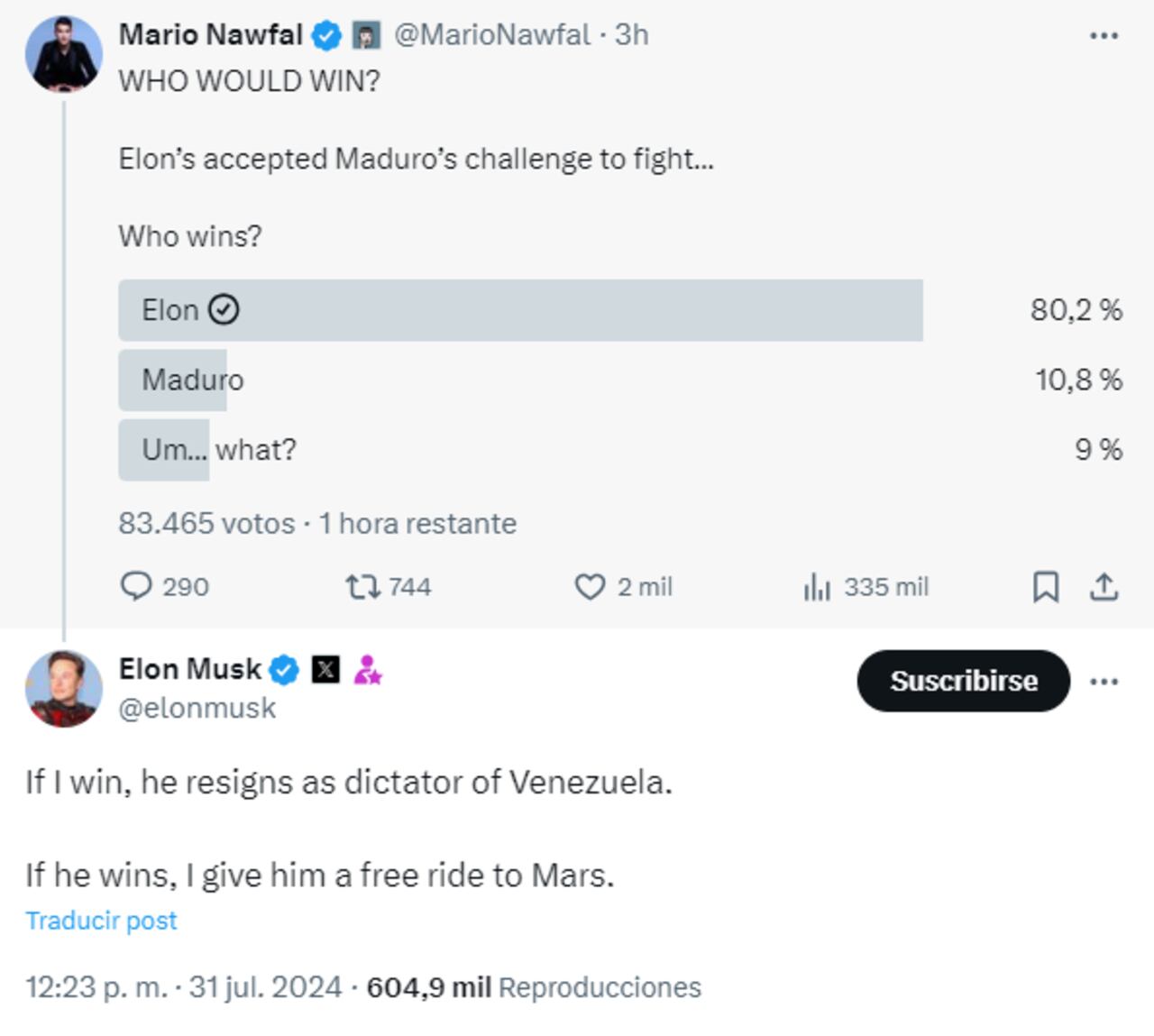Open @elonmusk's profile via his handle

pyautogui.click(x=197, y=708)
